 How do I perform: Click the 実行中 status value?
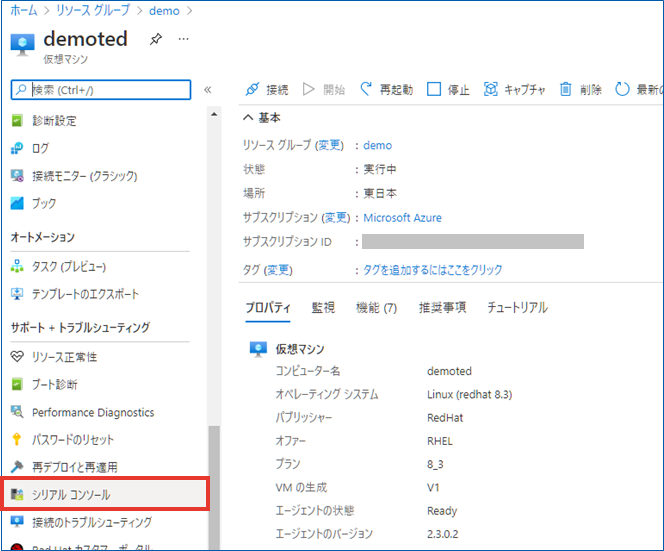tap(380, 169)
